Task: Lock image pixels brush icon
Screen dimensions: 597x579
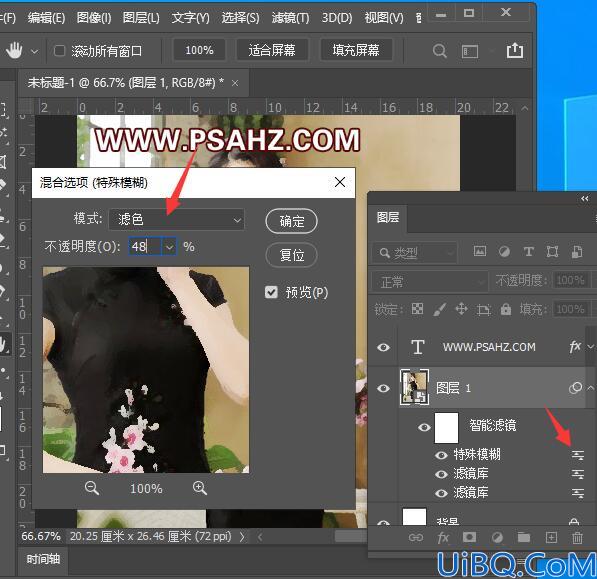Action: click(439, 309)
